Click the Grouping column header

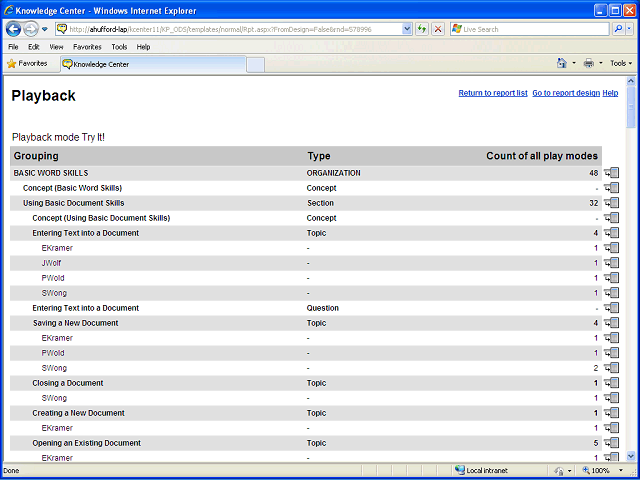[x=36, y=156]
